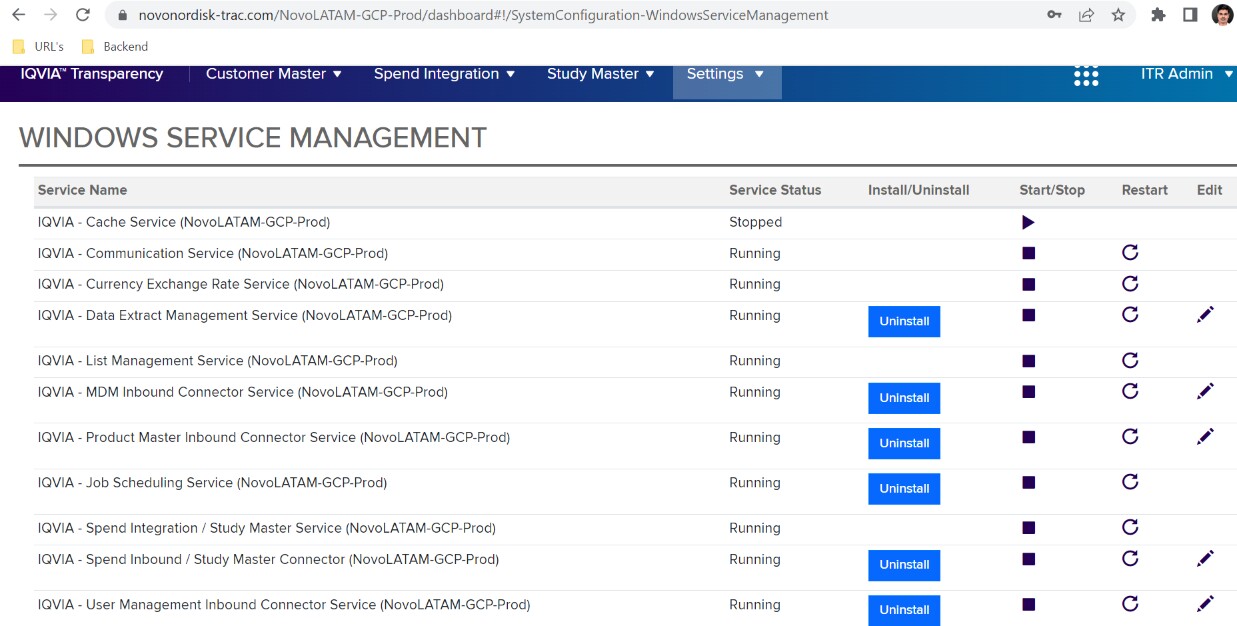Uninstall the MDM Inbound Connector Service
The width and height of the screenshot is (1237, 626).
coord(904,398)
